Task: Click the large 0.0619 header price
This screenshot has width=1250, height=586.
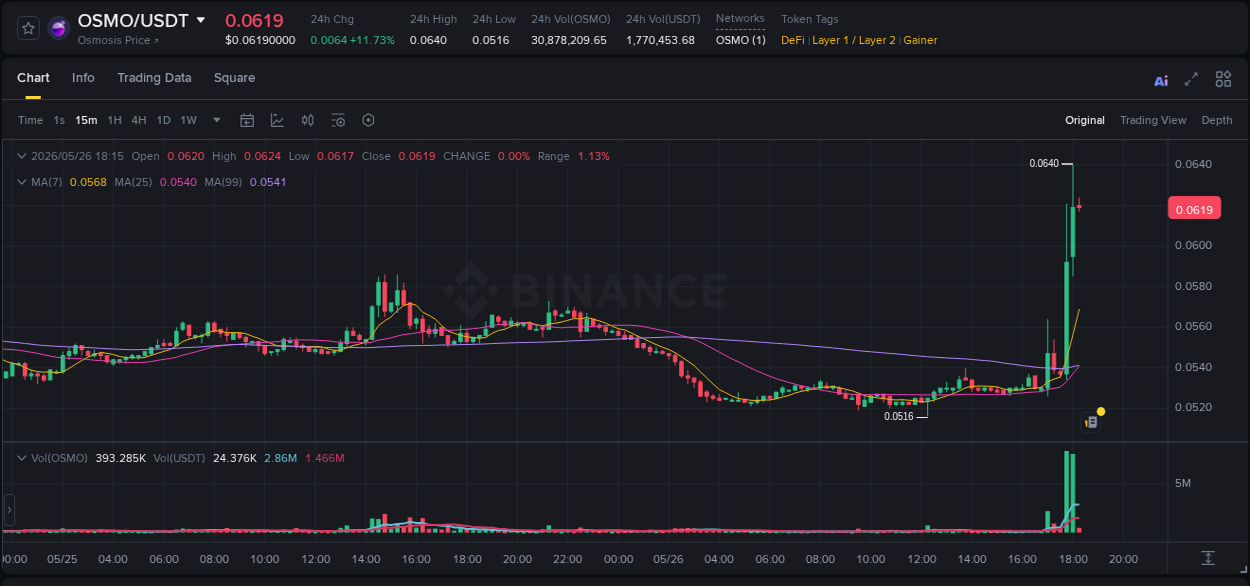Action: (x=254, y=20)
